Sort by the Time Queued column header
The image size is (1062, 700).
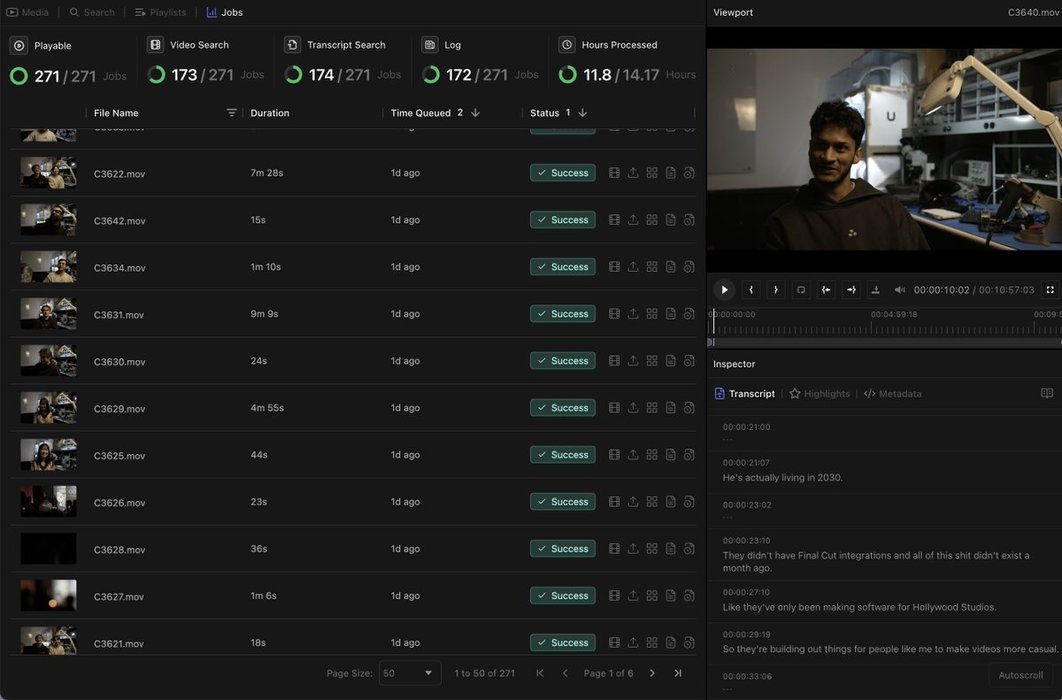(421, 113)
